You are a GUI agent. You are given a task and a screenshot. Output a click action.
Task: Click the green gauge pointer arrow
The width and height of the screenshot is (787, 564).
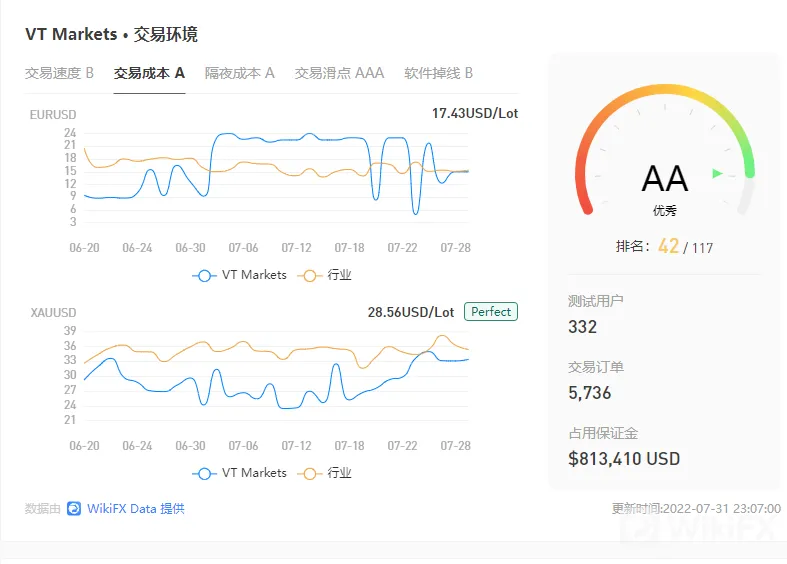click(717, 174)
